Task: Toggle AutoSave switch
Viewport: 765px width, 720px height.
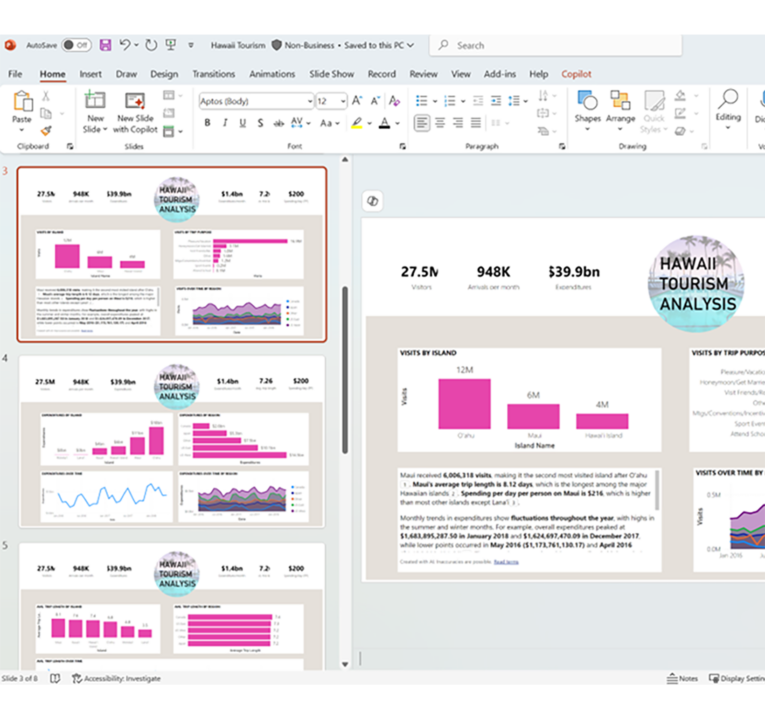Action: pos(77,45)
